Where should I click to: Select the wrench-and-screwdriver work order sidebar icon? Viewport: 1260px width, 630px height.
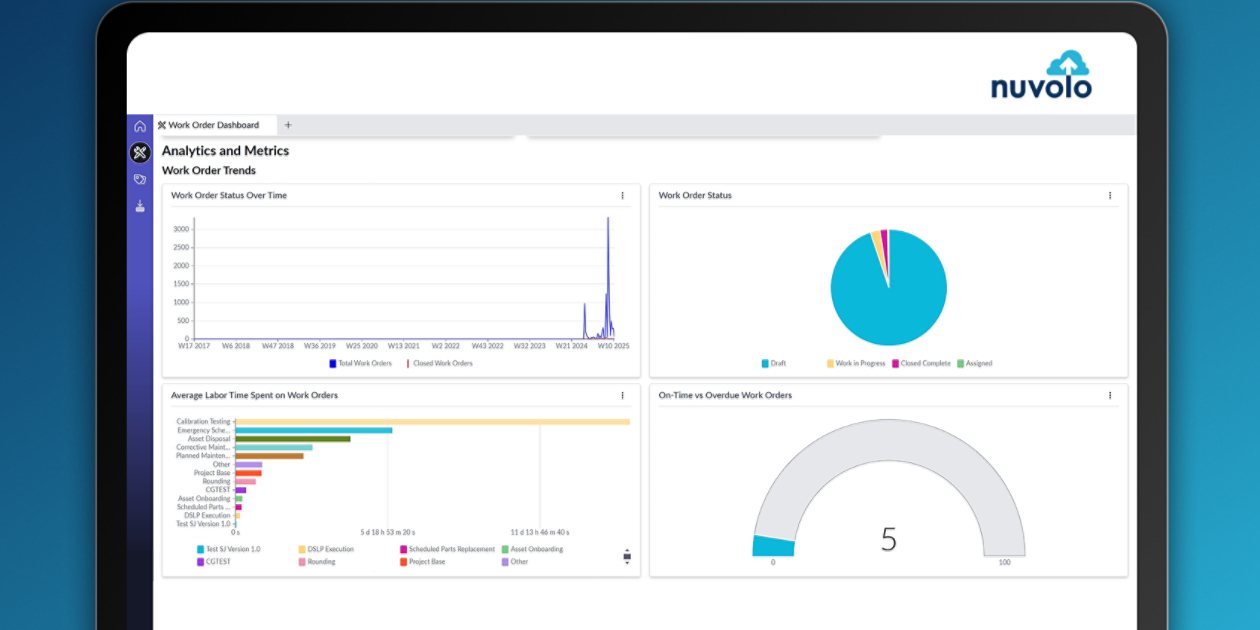[x=140, y=152]
